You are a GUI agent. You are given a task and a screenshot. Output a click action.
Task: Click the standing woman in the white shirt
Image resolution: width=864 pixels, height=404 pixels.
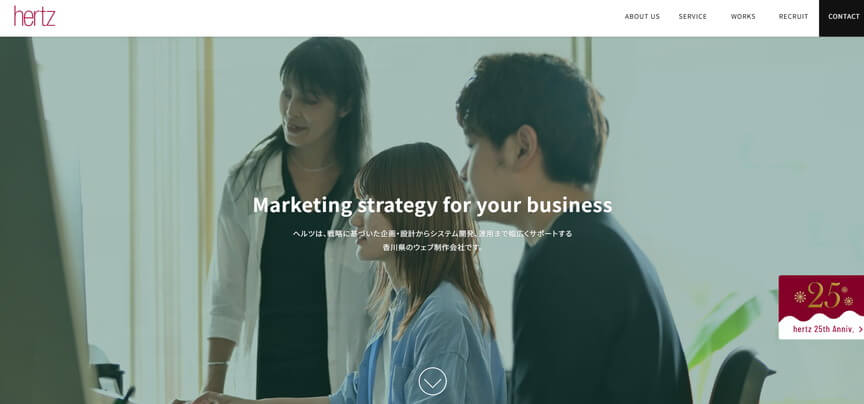pyautogui.click(x=289, y=220)
